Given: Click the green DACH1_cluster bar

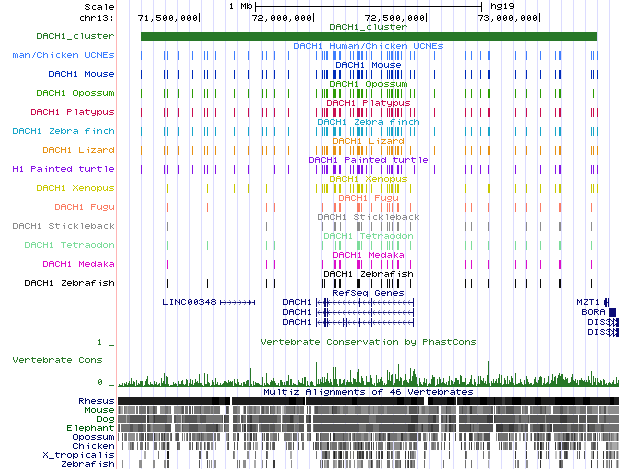Looking at the screenshot, I should point(368,36).
